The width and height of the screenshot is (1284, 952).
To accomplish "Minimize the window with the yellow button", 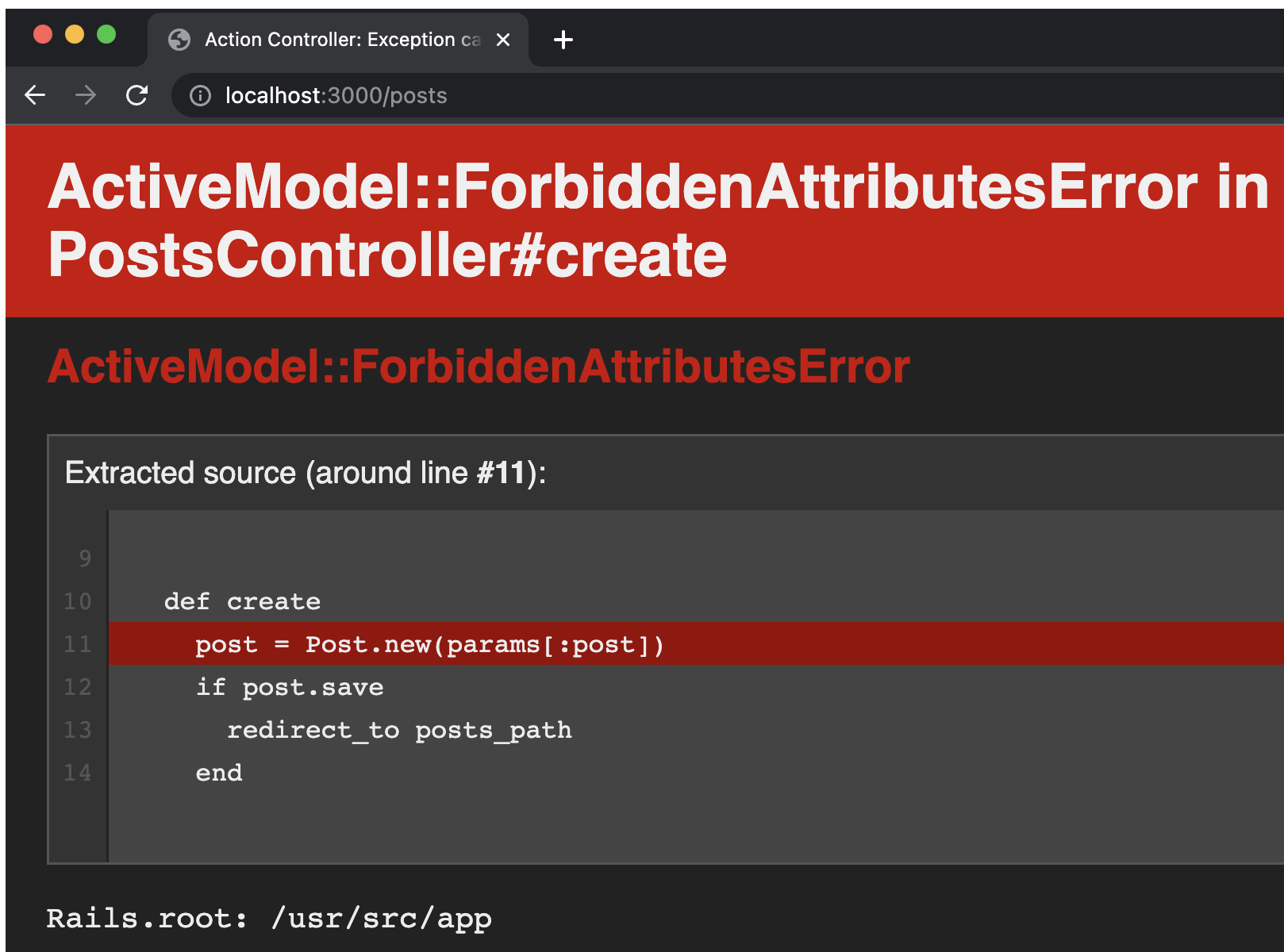I will (x=75, y=34).
